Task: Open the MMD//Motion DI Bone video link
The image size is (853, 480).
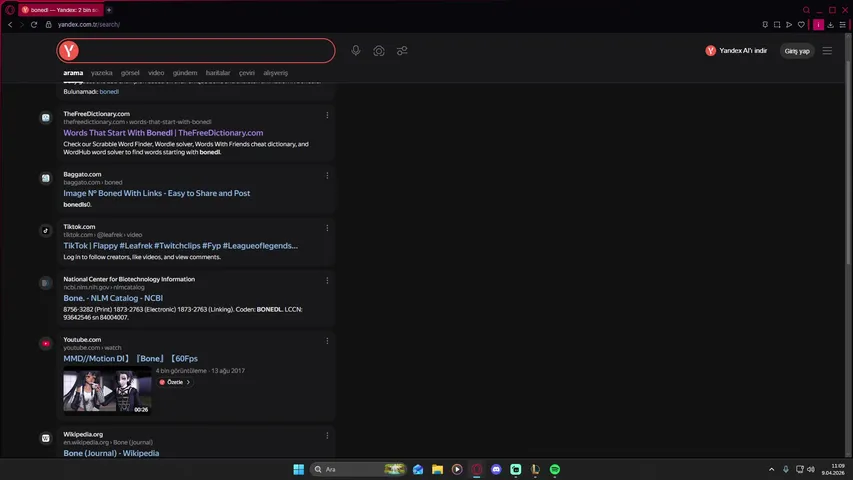Action: (131, 359)
